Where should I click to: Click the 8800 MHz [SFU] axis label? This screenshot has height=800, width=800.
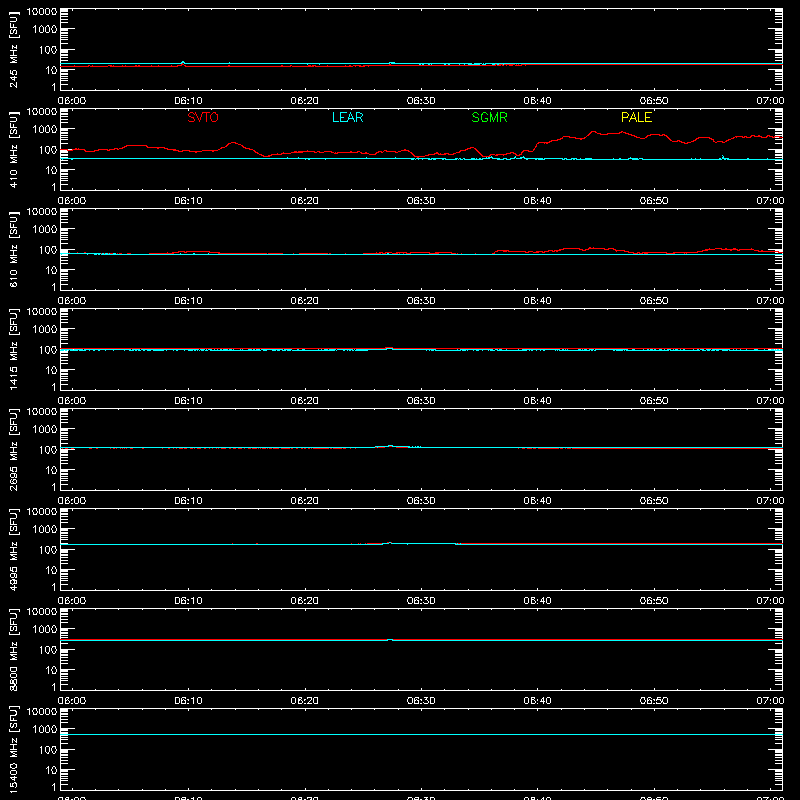tap(13, 649)
